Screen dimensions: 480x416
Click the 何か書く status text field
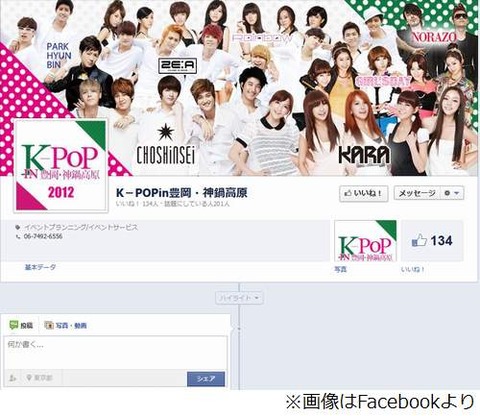click(116, 352)
